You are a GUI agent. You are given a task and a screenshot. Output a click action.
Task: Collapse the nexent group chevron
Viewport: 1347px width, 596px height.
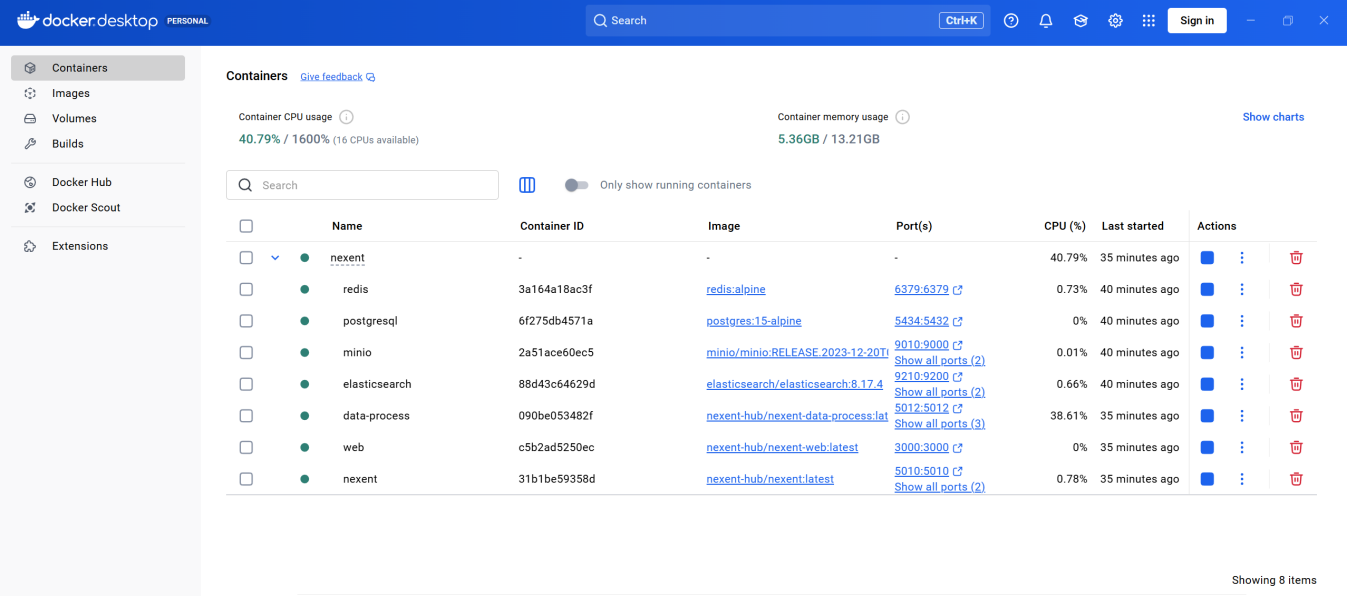pyautogui.click(x=275, y=257)
